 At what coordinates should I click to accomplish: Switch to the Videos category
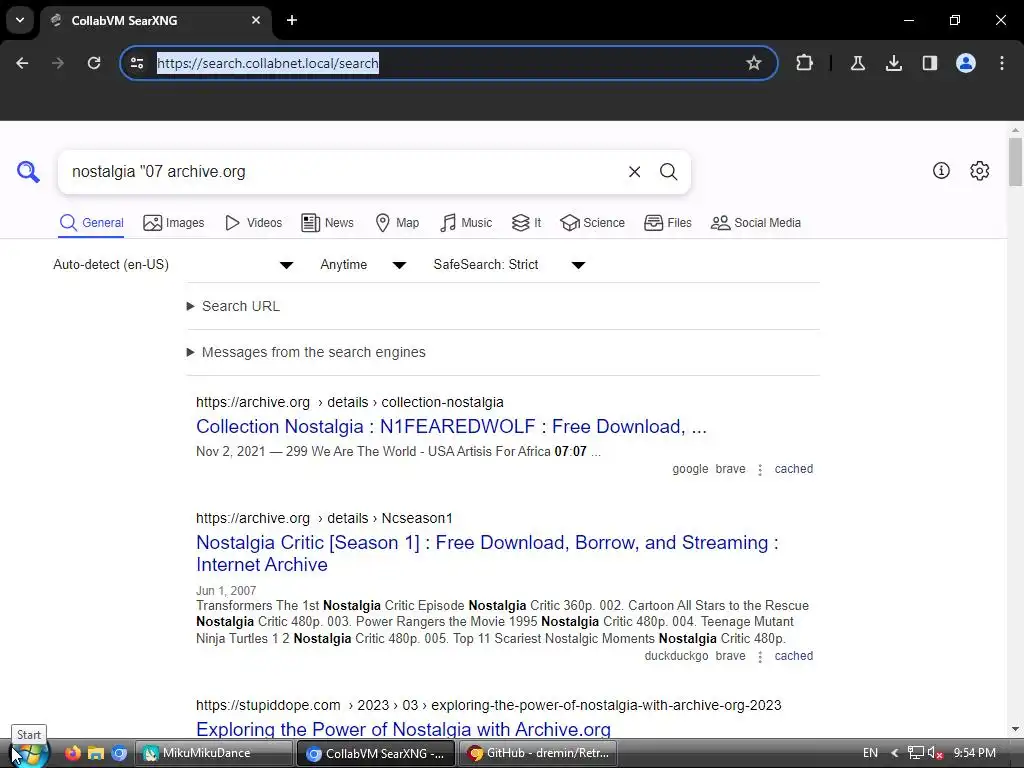pos(253,223)
